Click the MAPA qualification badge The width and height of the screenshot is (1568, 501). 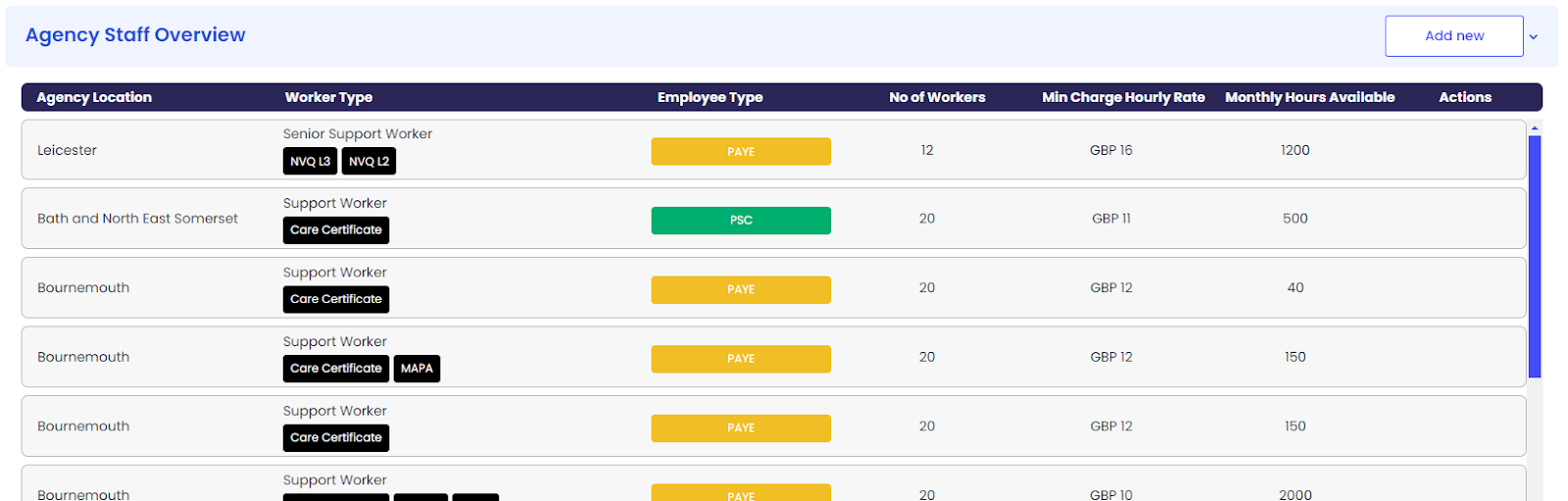[416, 369]
